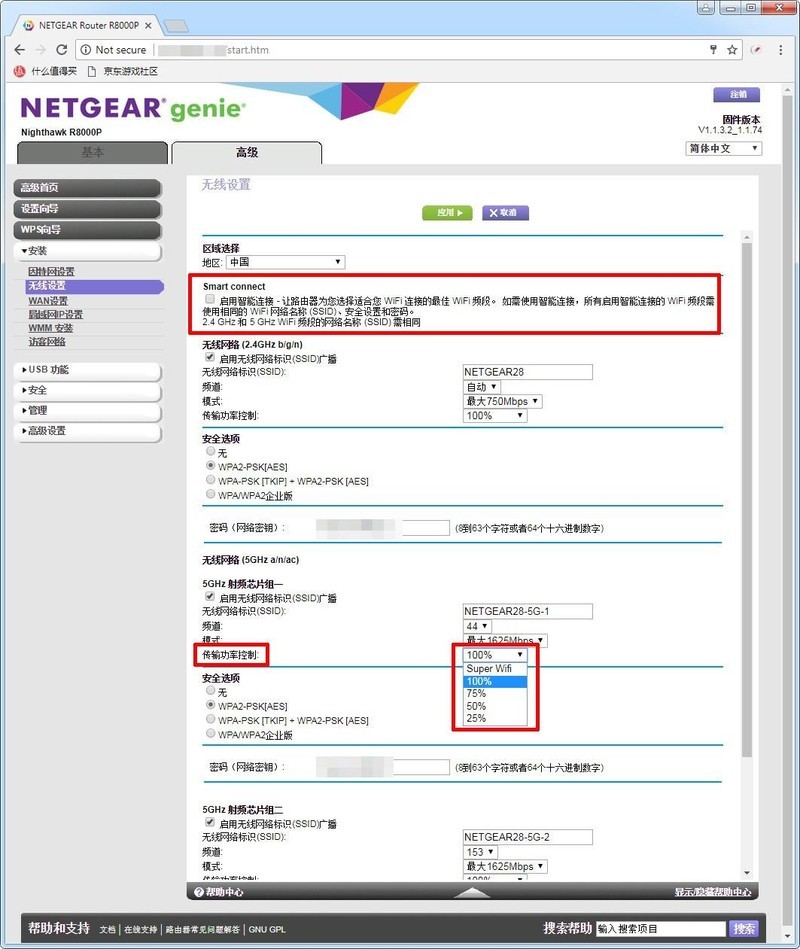Image resolution: width=800 pixels, height=949 pixels.
Task: Go back using the browser back arrow
Action: (x=20, y=50)
